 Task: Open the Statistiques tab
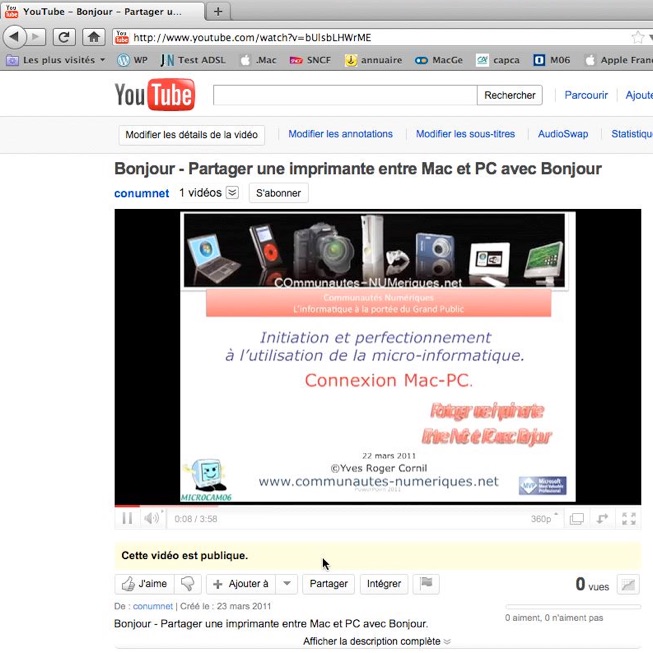[x=631, y=134]
